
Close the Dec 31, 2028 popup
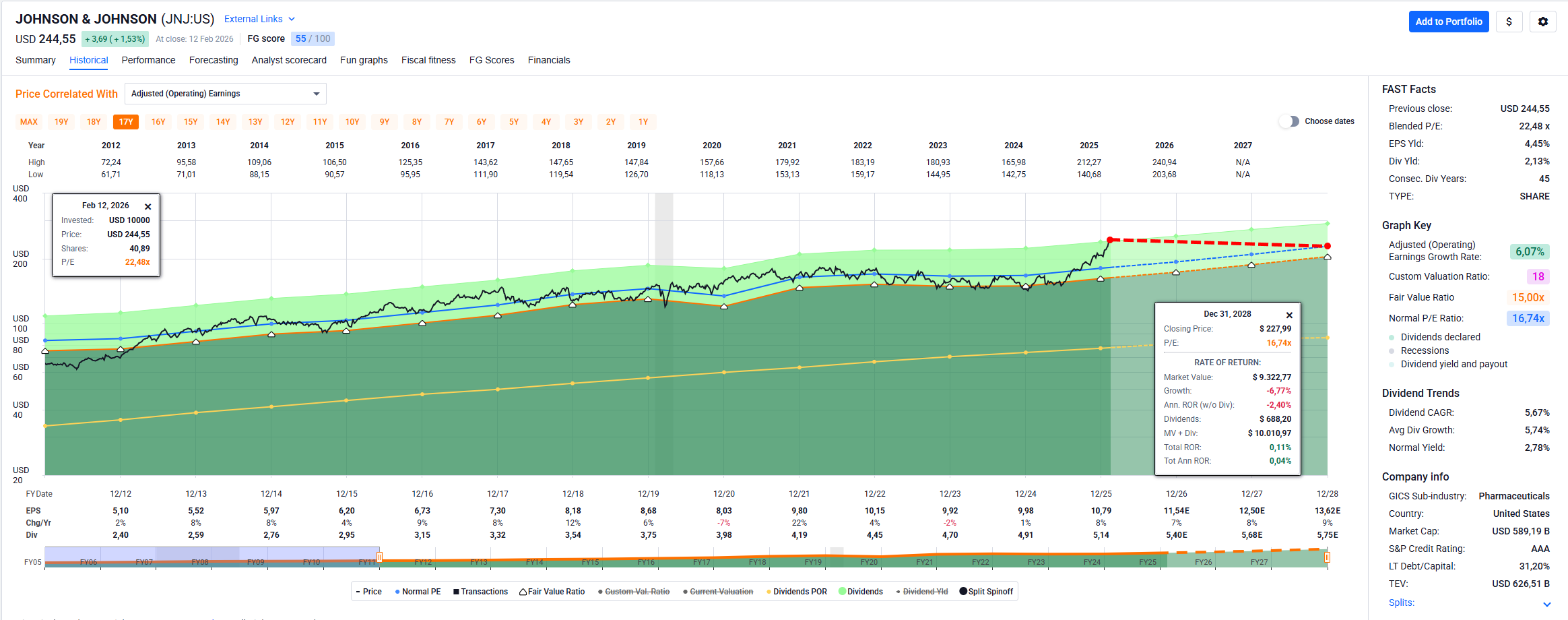click(x=1289, y=315)
